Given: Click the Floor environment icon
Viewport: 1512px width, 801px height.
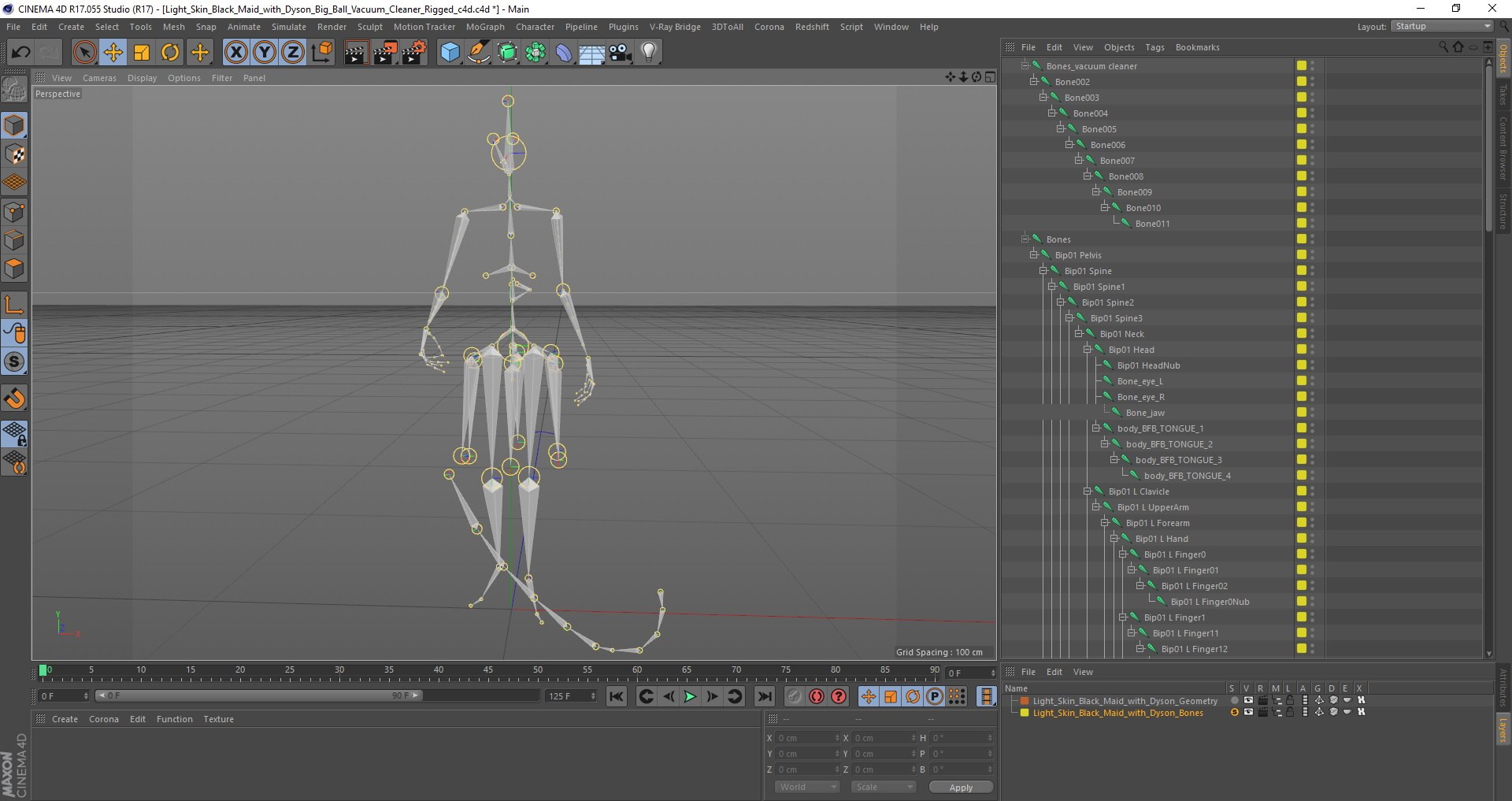Looking at the screenshot, I should (591, 53).
